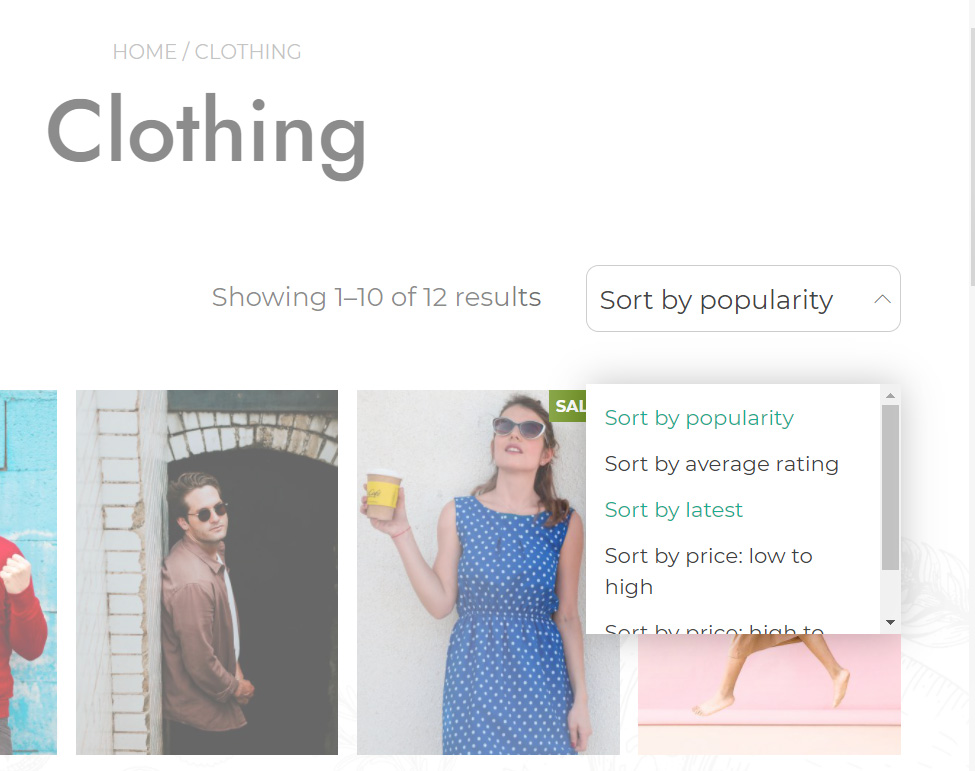Select Sort by latest option
Image resolution: width=975 pixels, height=771 pixels.
(x=673, y=510)
